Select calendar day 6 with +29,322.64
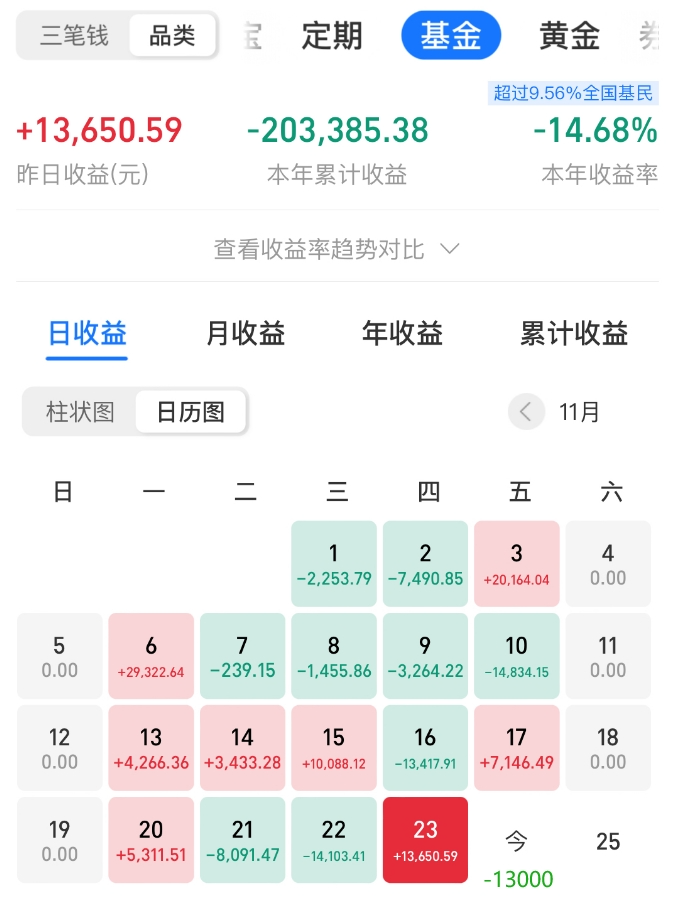678x918 pixels. [151, 656]
